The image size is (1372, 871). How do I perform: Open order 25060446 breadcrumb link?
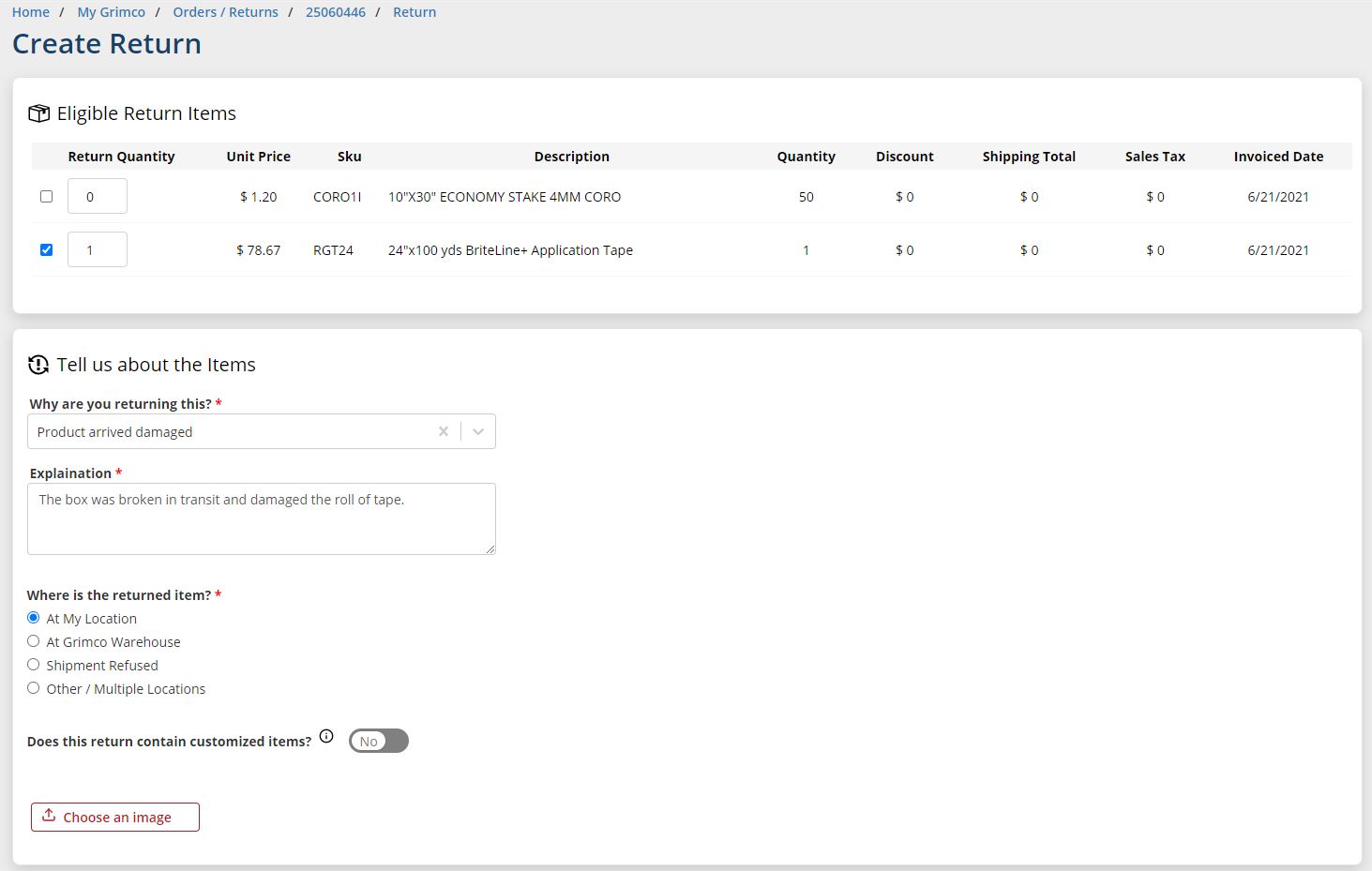tap(335, 12)
